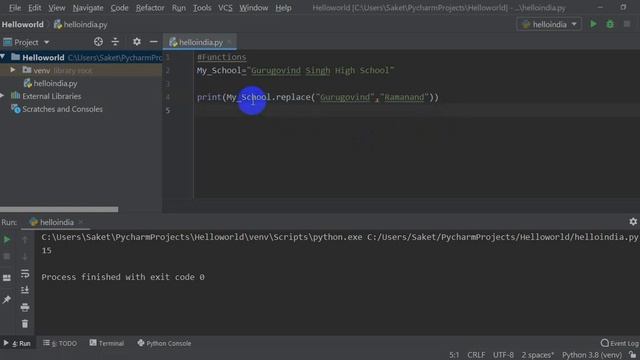Open the View menu
The height and width of the screenshot is (360, 640).
tap(57, 8)
